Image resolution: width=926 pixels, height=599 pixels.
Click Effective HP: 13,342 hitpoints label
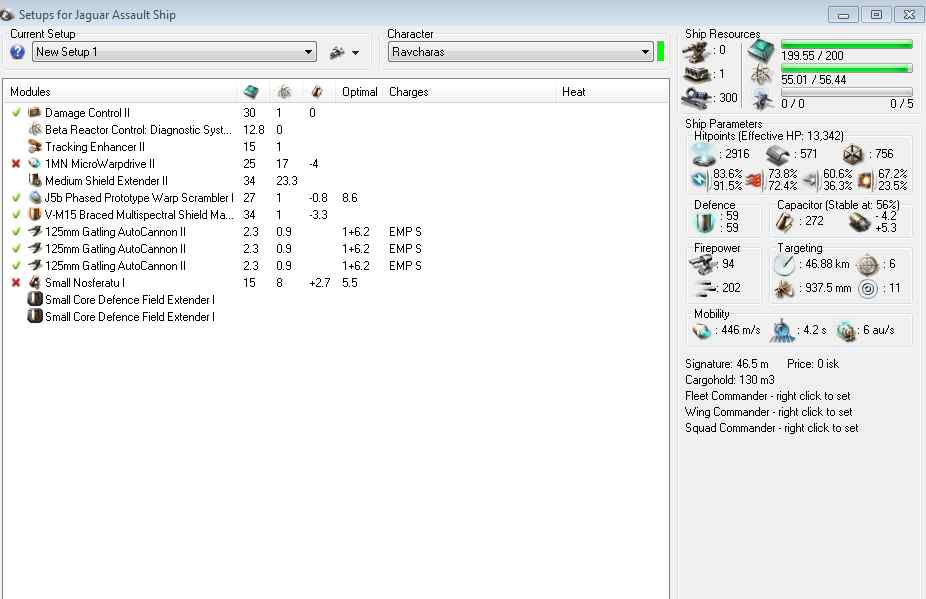(769, 136)
